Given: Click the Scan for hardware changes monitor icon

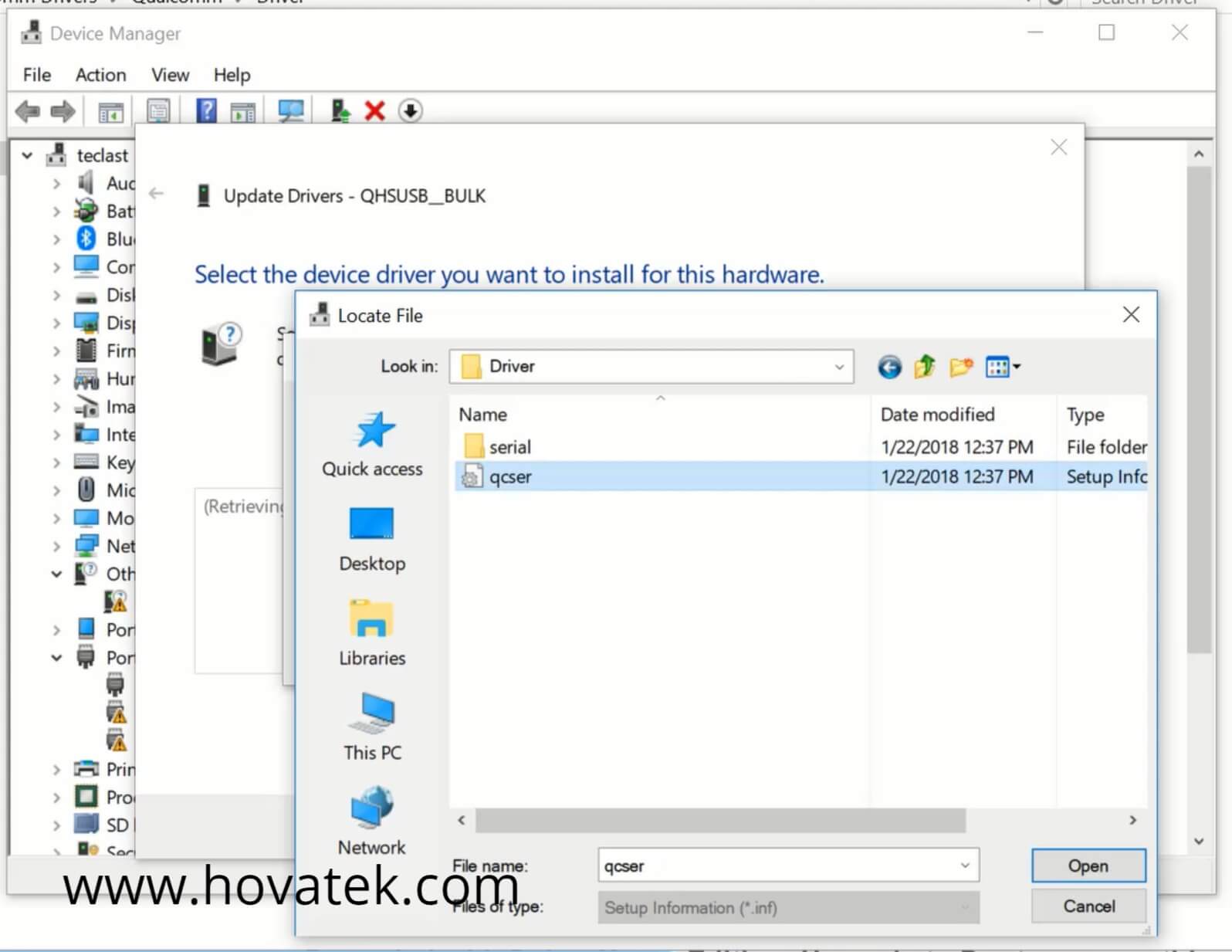Looking at the screenshot, I should (290, 111).
